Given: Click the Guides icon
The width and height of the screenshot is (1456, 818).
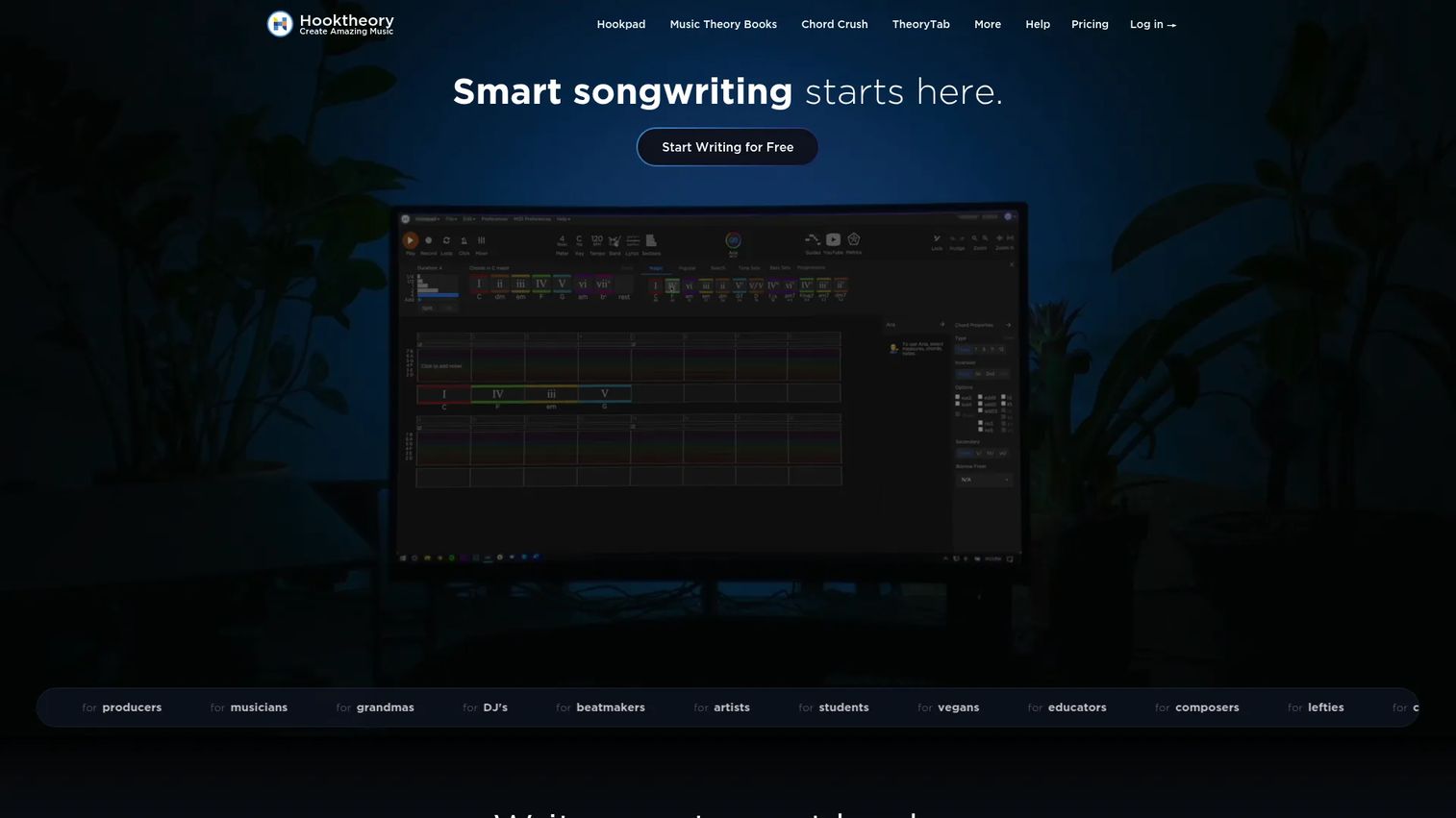Looking at the screenshot, I should (813, 239).
